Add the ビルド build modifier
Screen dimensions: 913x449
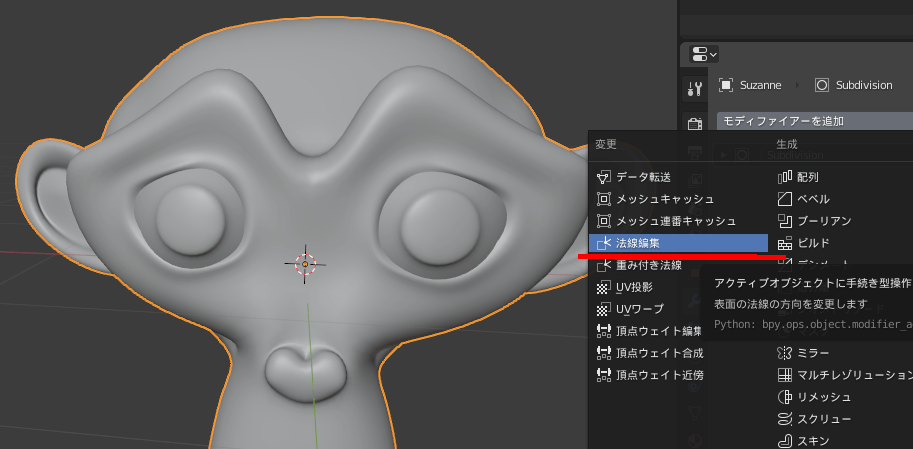[x=843, y=243]
